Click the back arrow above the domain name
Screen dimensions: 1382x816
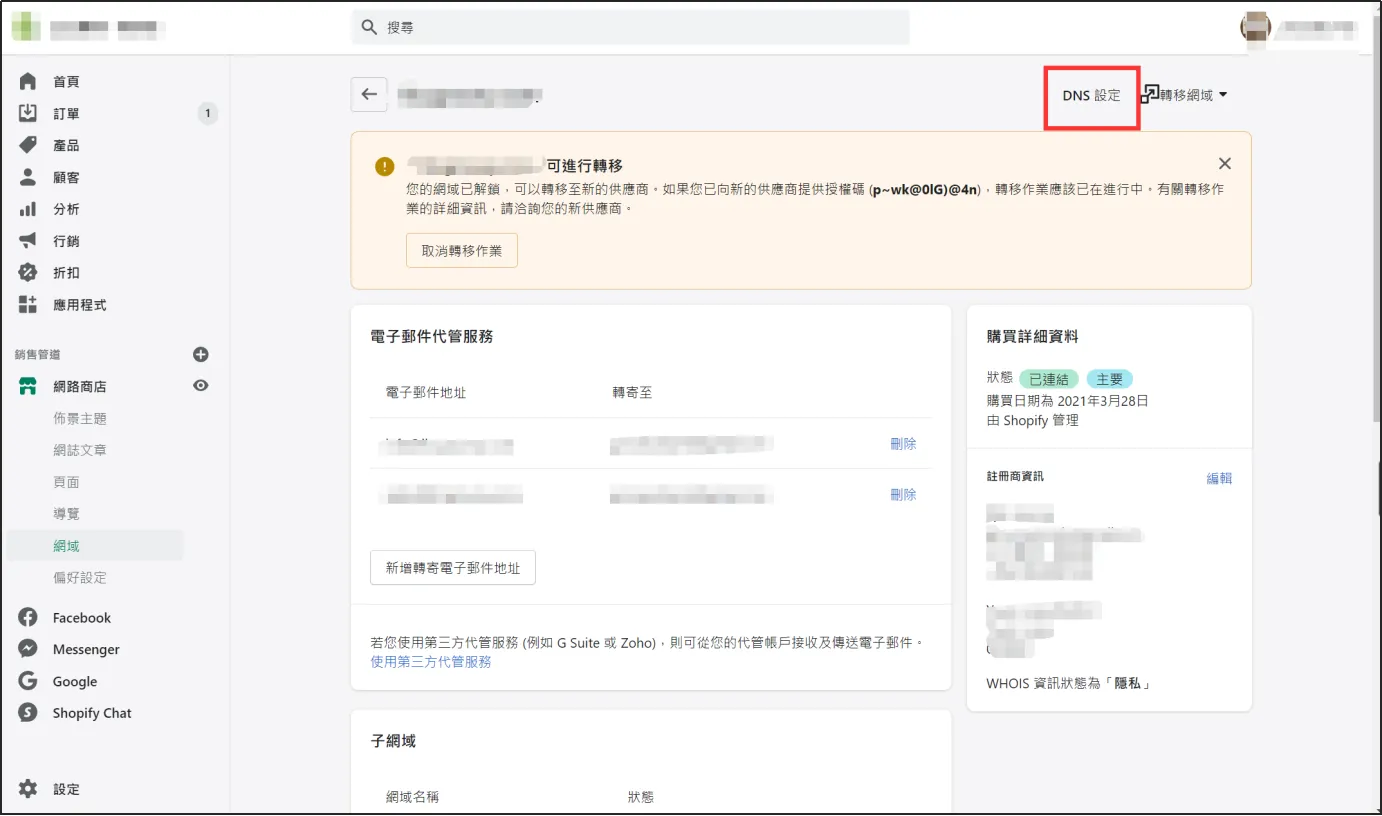pos(368,93)
